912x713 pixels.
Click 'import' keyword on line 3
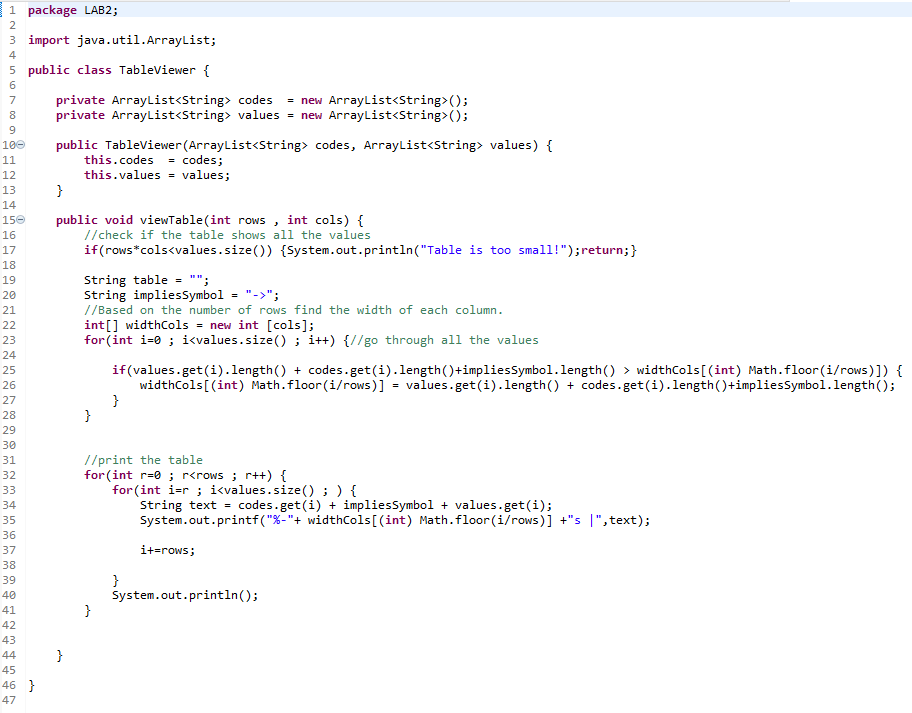coord(49,40)
